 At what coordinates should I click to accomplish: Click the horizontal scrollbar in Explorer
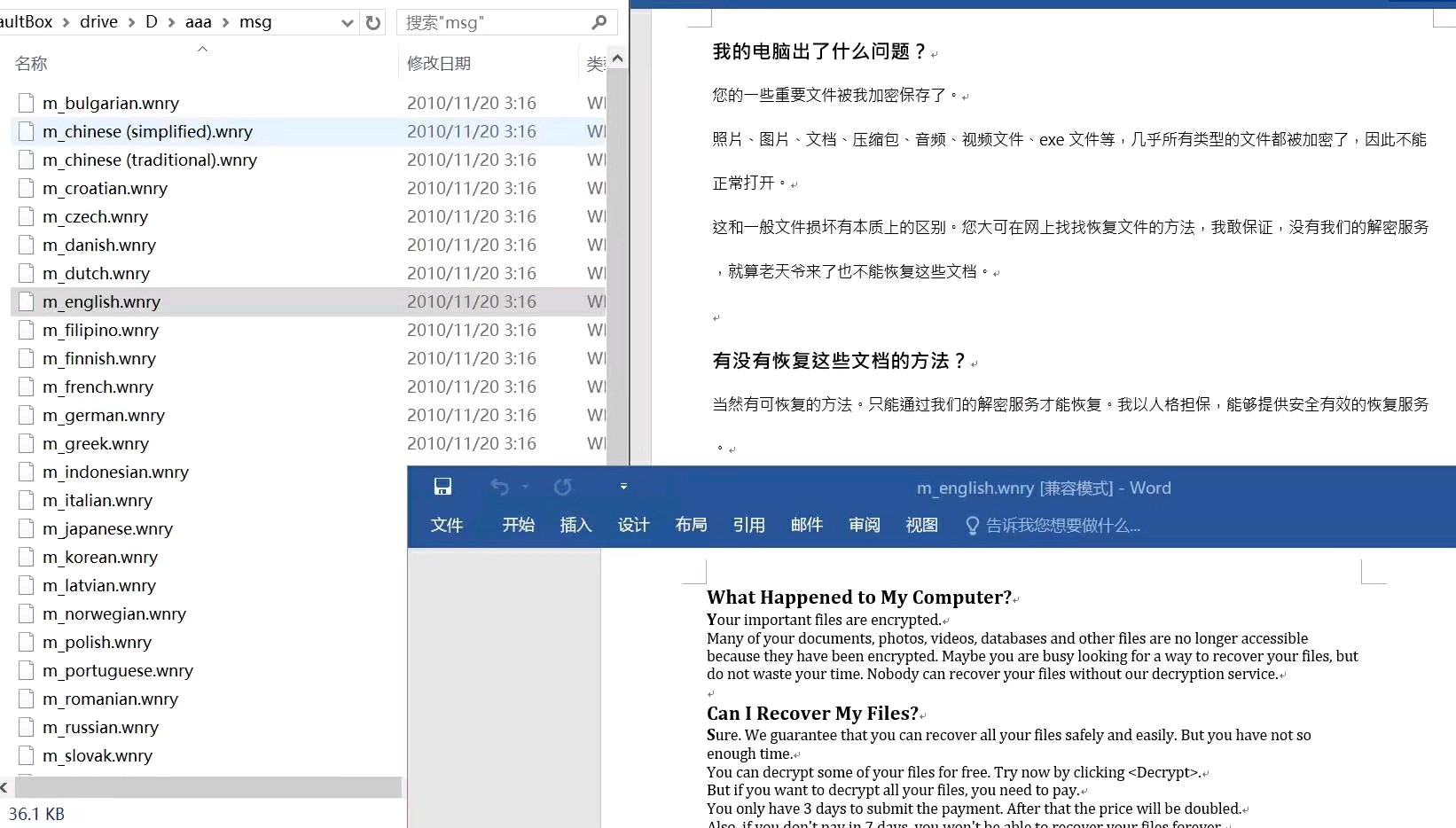click(x=208, y=786)
